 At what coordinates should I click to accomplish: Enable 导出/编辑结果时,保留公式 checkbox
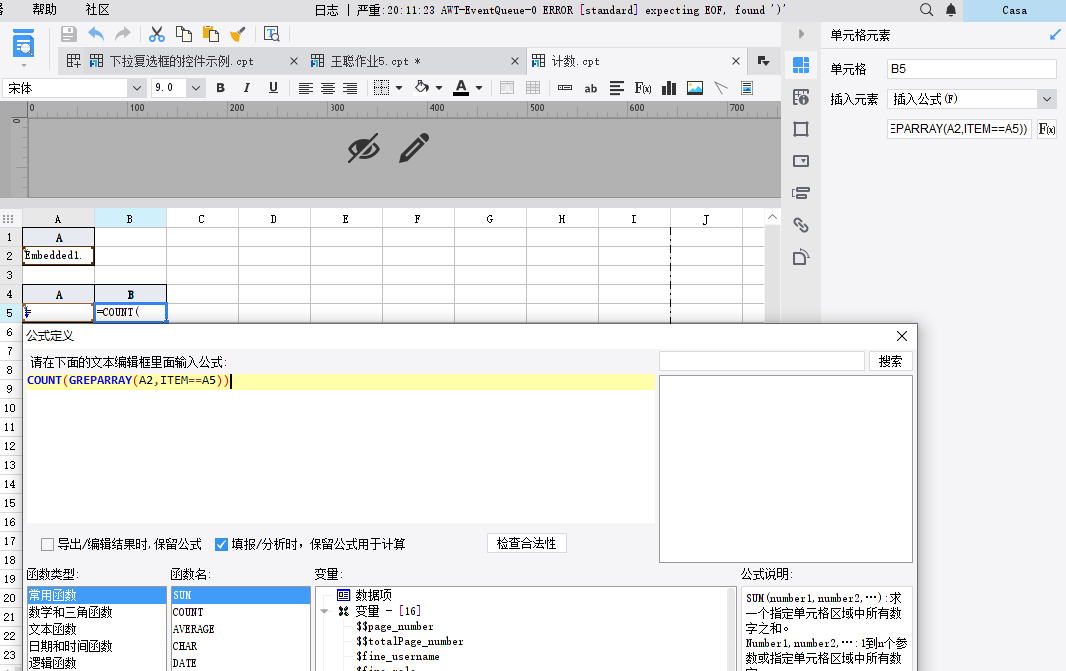(48, 545)
